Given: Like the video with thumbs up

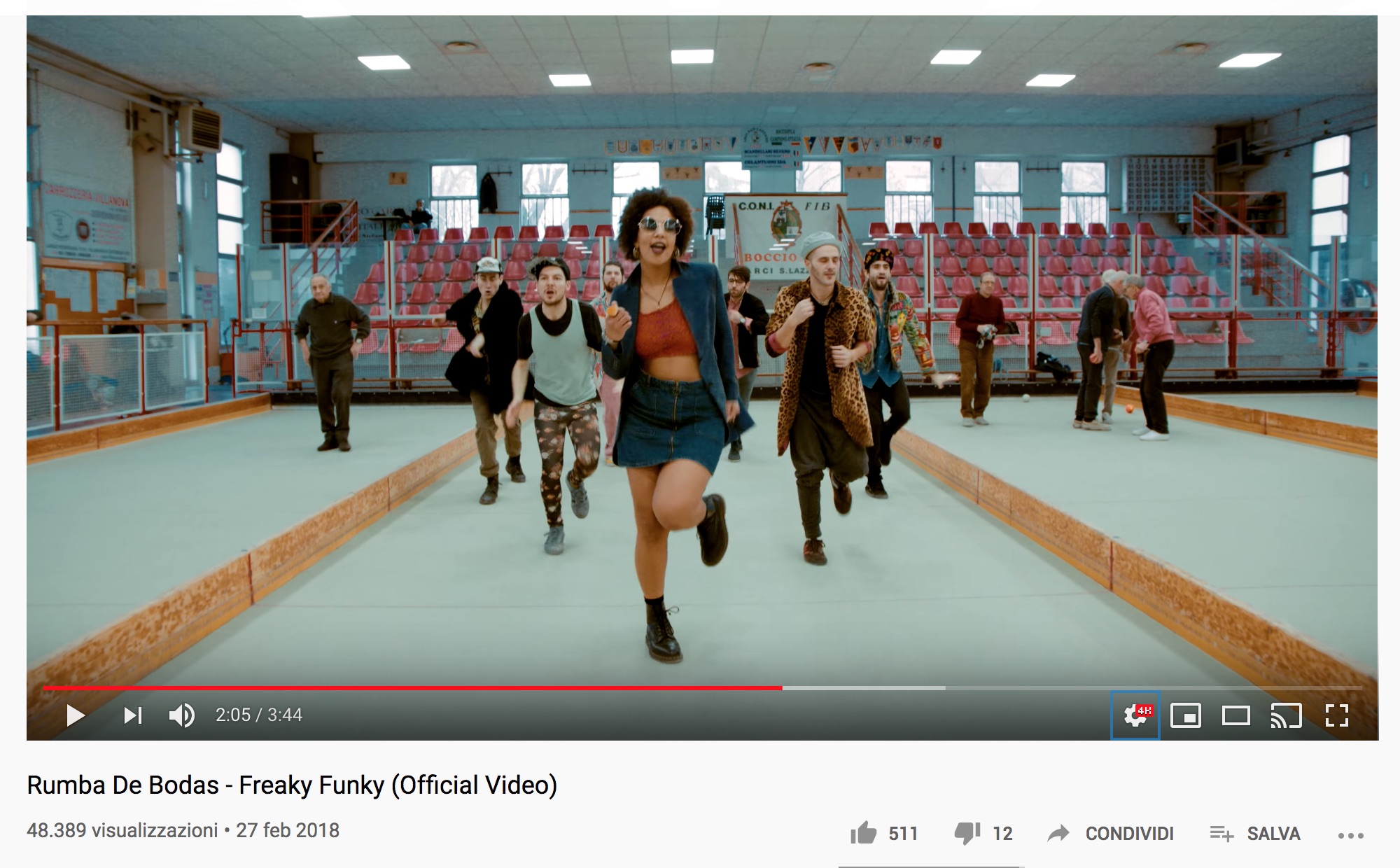Looking at the screenshot, I should pos(863,832).
